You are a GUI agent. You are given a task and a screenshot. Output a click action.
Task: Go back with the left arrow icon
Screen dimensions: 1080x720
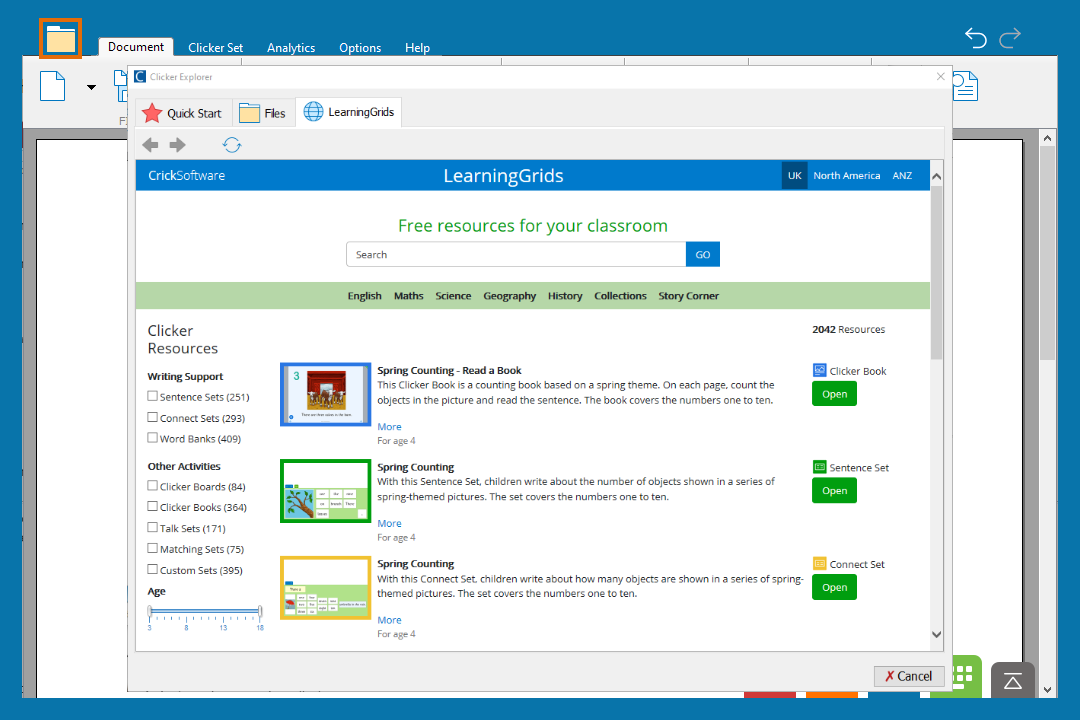pos(150,145)
